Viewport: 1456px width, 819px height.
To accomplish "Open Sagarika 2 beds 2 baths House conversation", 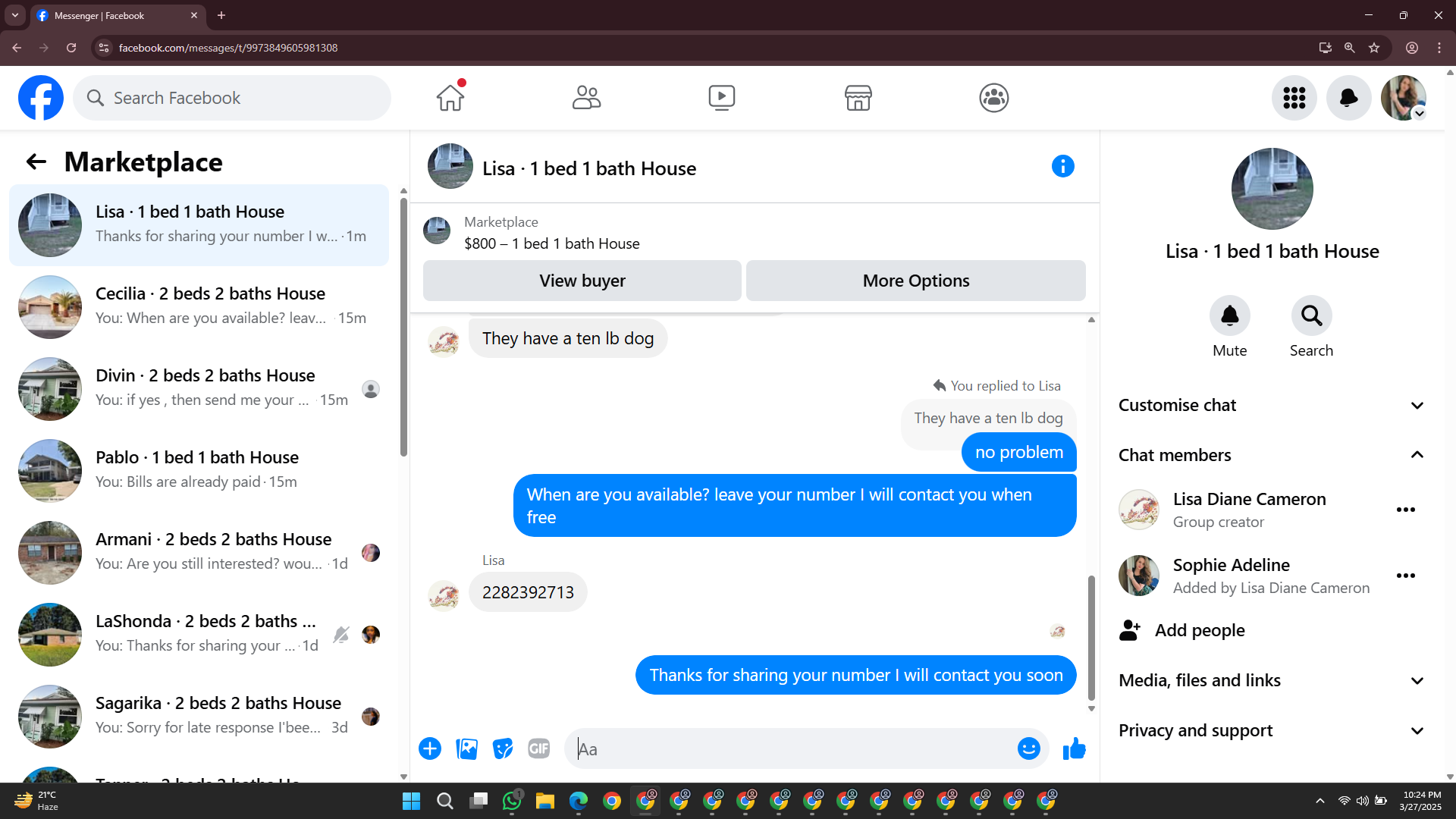I will (199, 717).
